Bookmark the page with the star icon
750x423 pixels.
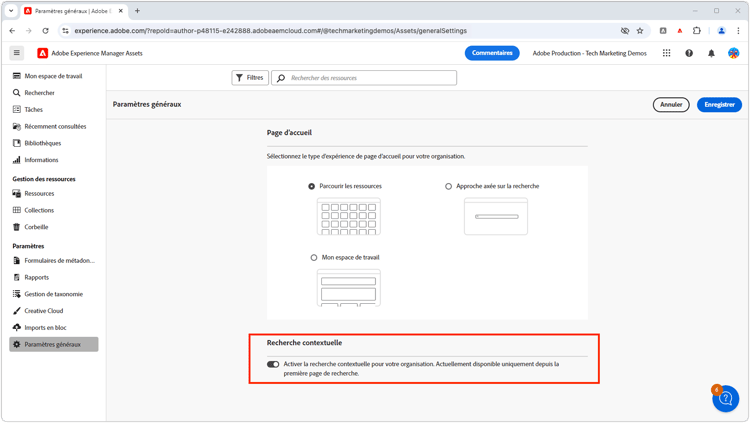[640, 31]
